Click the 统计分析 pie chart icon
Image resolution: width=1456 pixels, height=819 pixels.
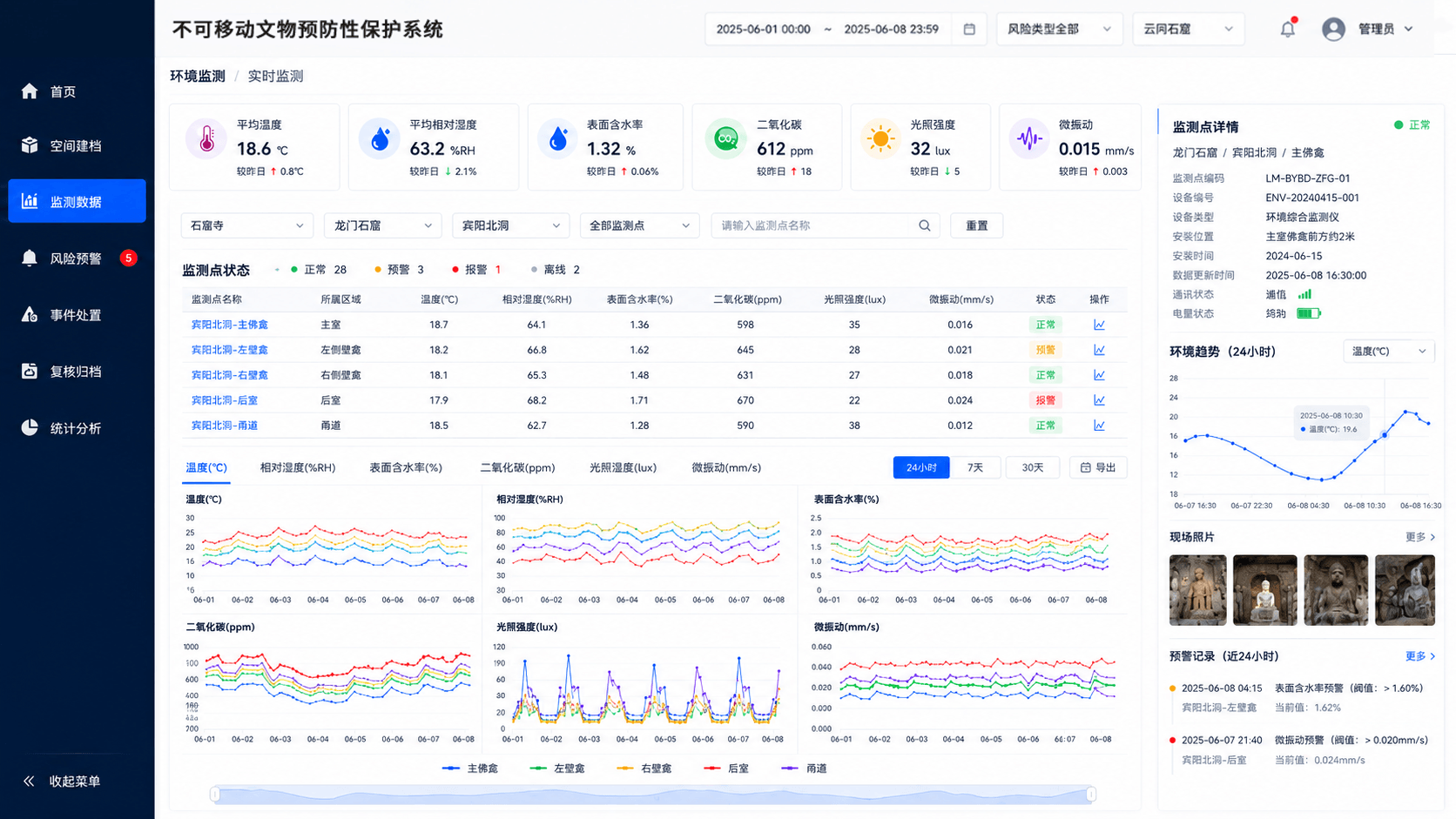pyautogui.click(x=30, y=427)
